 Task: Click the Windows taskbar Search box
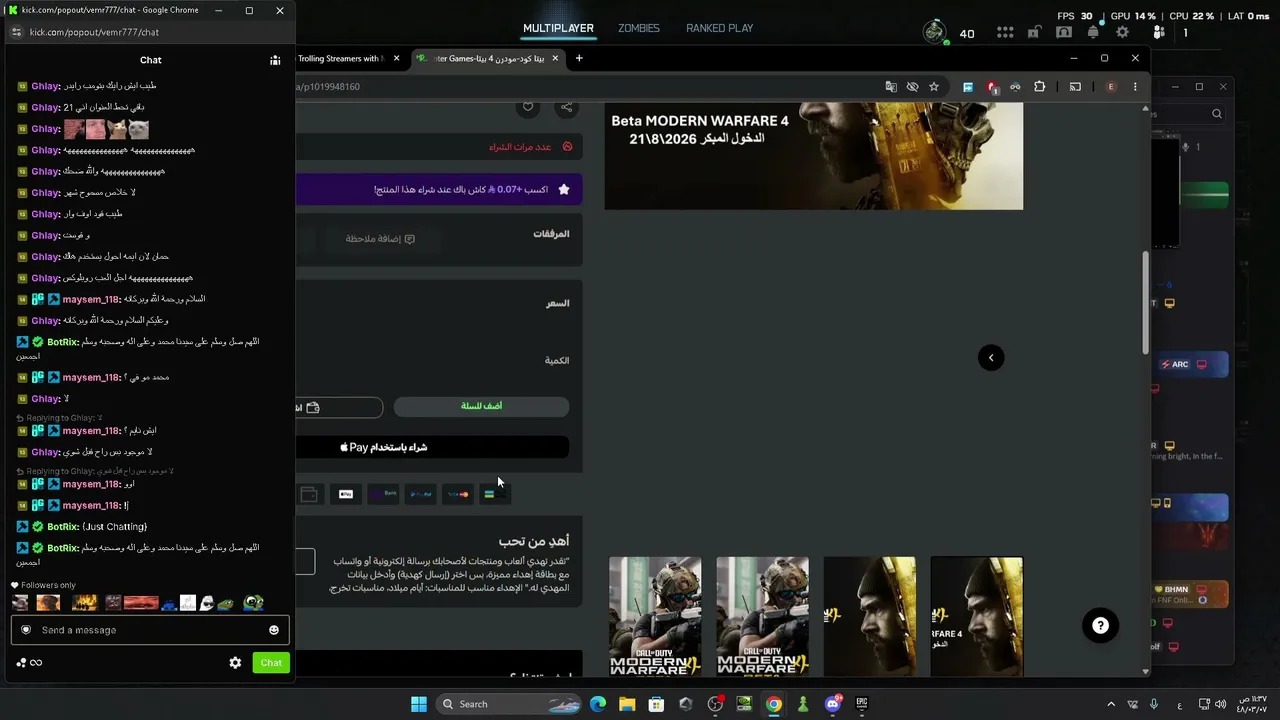pos(510,704)
